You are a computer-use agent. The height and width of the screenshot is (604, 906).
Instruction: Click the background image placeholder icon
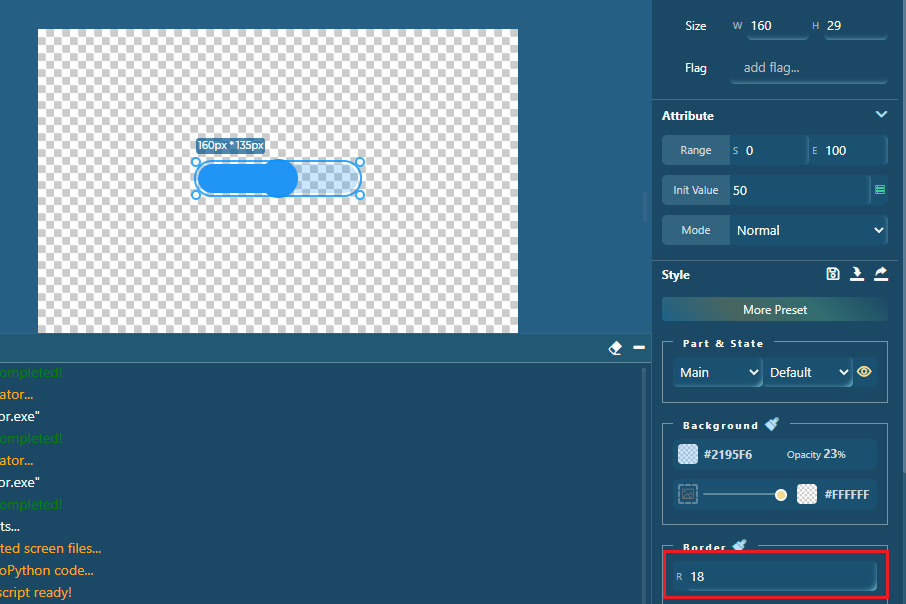click(x=688, y=494)
